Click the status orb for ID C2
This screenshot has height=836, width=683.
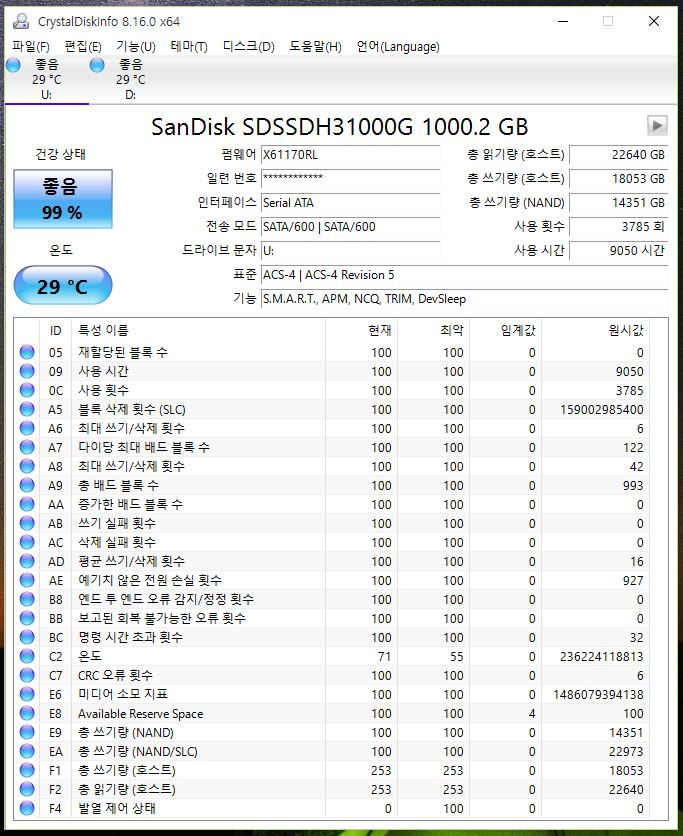[27, 656]
